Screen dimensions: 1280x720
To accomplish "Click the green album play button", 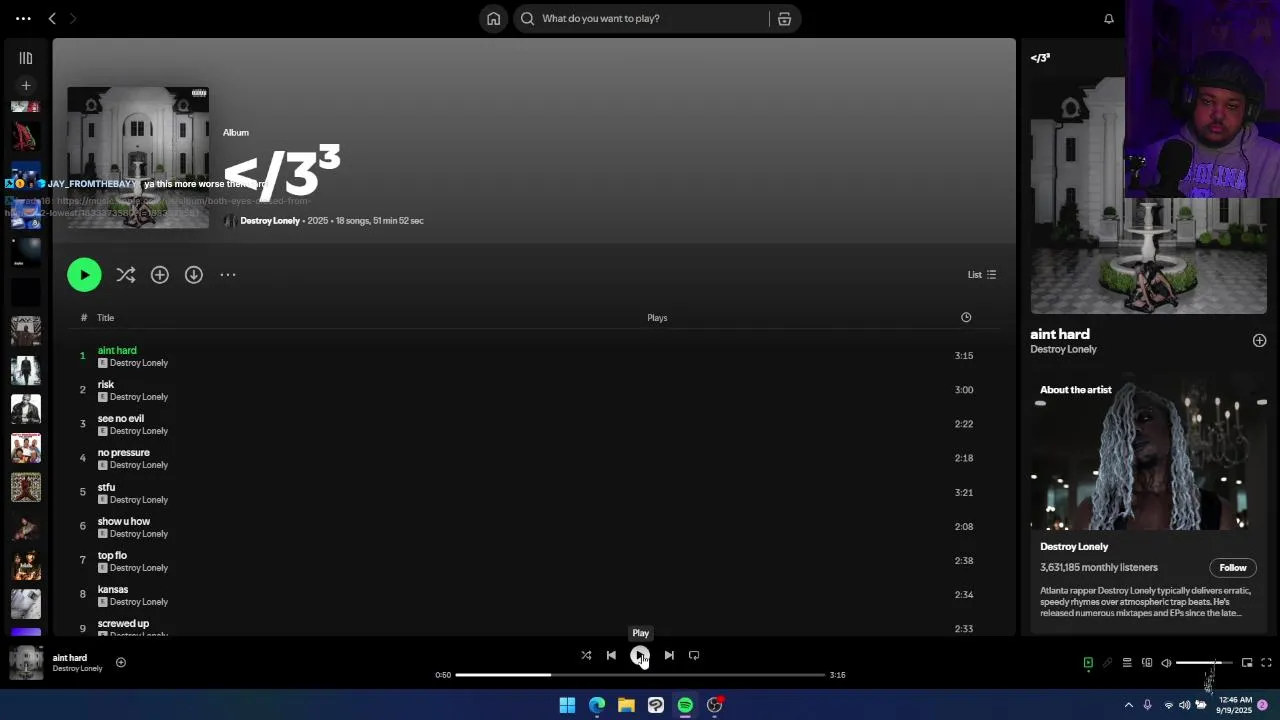I will [84, 275].
